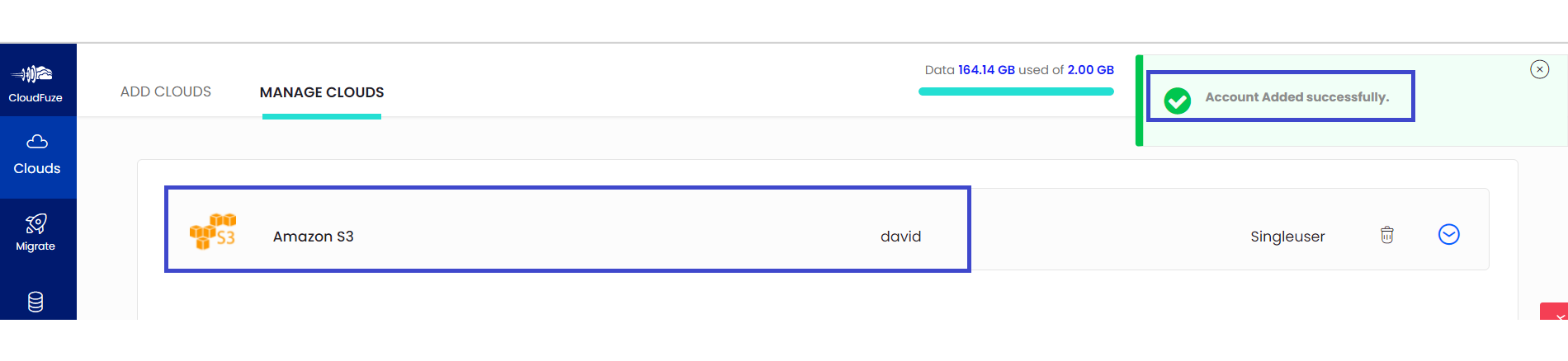1568x361 pixels.
Task: Click the Amazon S3 logo icon
Action: click(x=213, y=232)
